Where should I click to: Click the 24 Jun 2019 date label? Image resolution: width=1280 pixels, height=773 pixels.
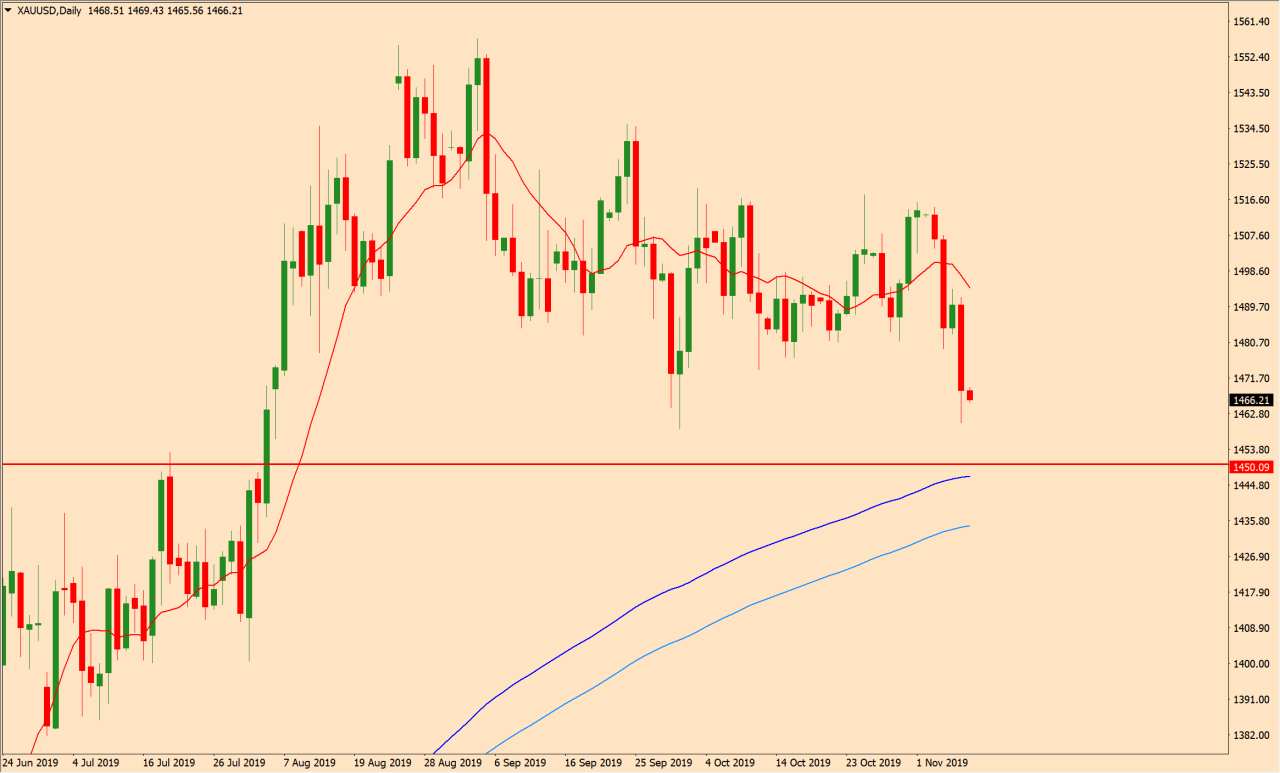click(x=30, y=763)
